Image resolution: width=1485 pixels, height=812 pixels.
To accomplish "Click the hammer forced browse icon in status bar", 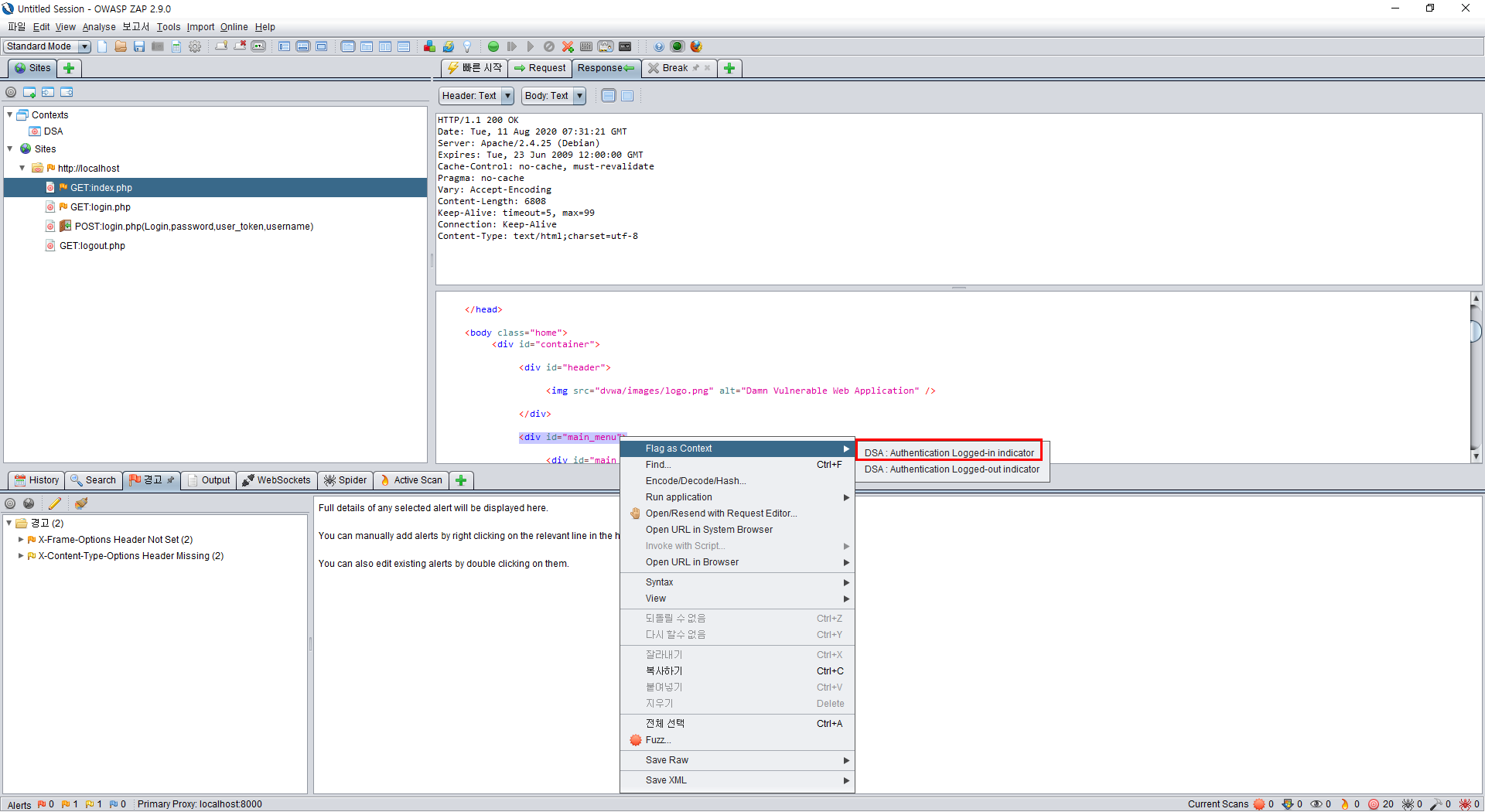I will (1436, 804).
